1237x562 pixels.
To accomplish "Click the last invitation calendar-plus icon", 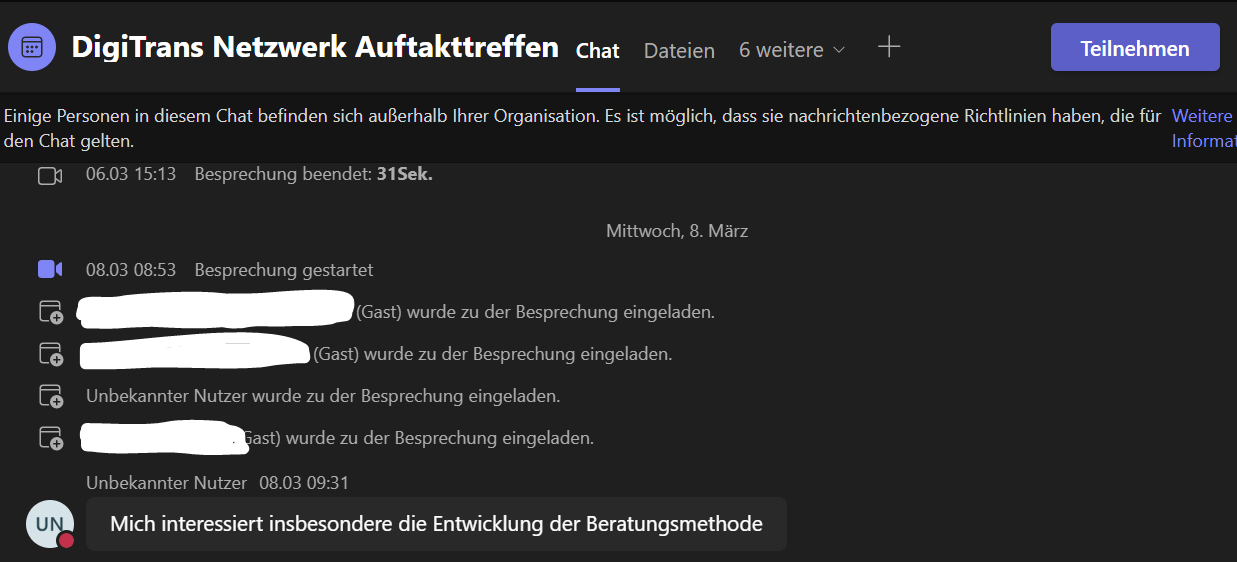I will 51,438.
